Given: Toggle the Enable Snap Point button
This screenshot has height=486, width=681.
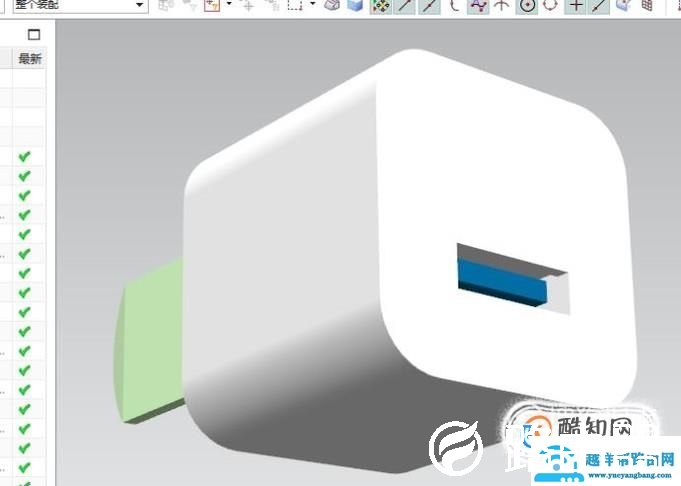Looking at the screenshot, I should tap(380, 6).
